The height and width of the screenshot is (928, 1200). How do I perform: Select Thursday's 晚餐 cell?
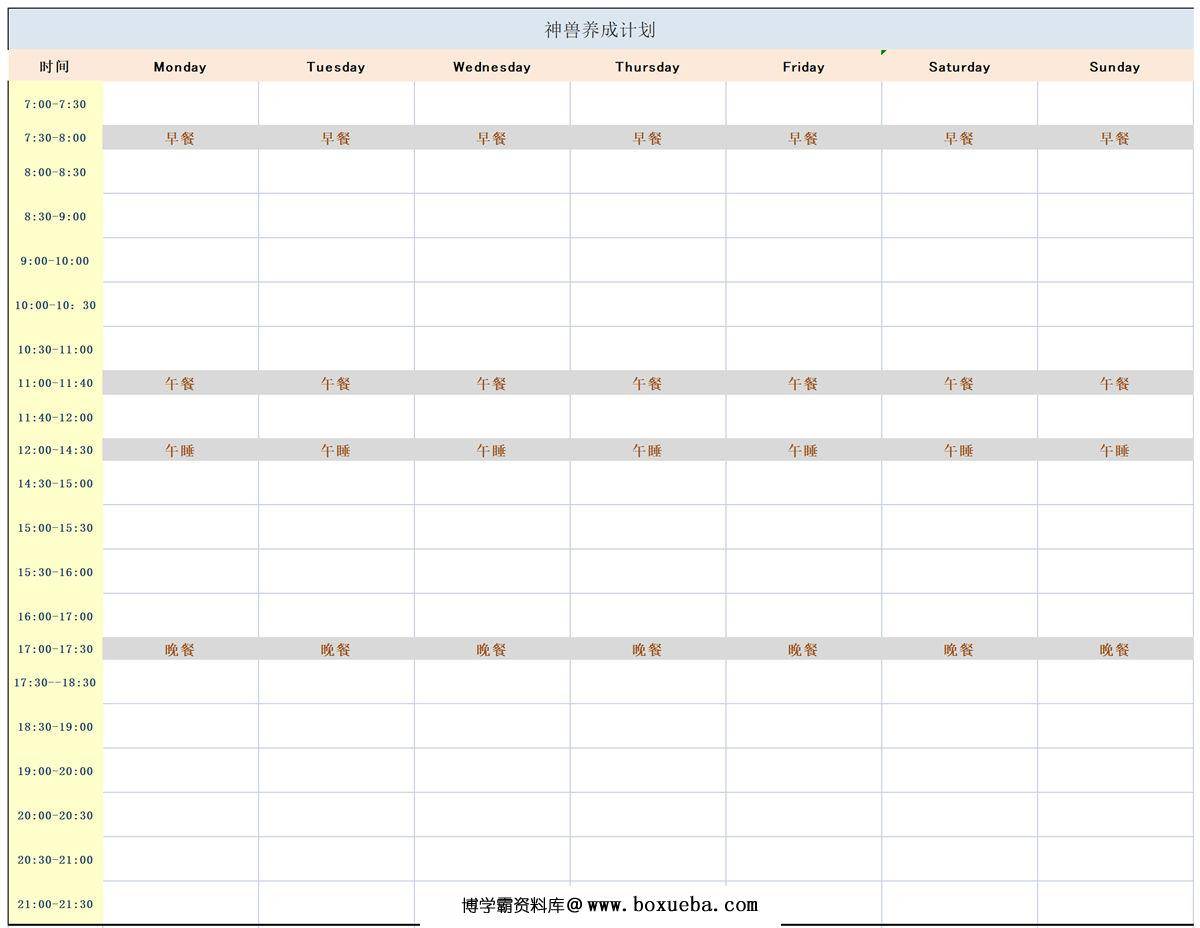648,649
